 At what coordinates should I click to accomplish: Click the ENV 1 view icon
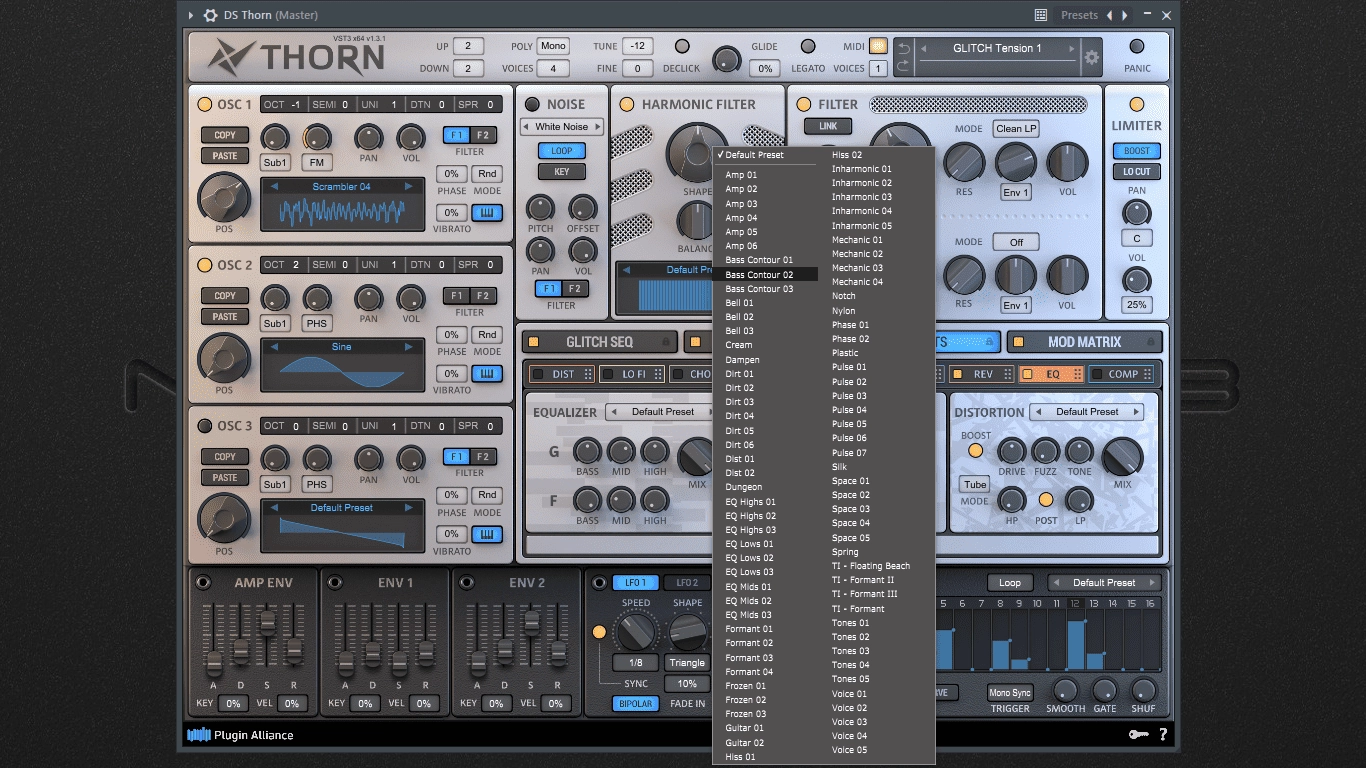tap(335, 583)
